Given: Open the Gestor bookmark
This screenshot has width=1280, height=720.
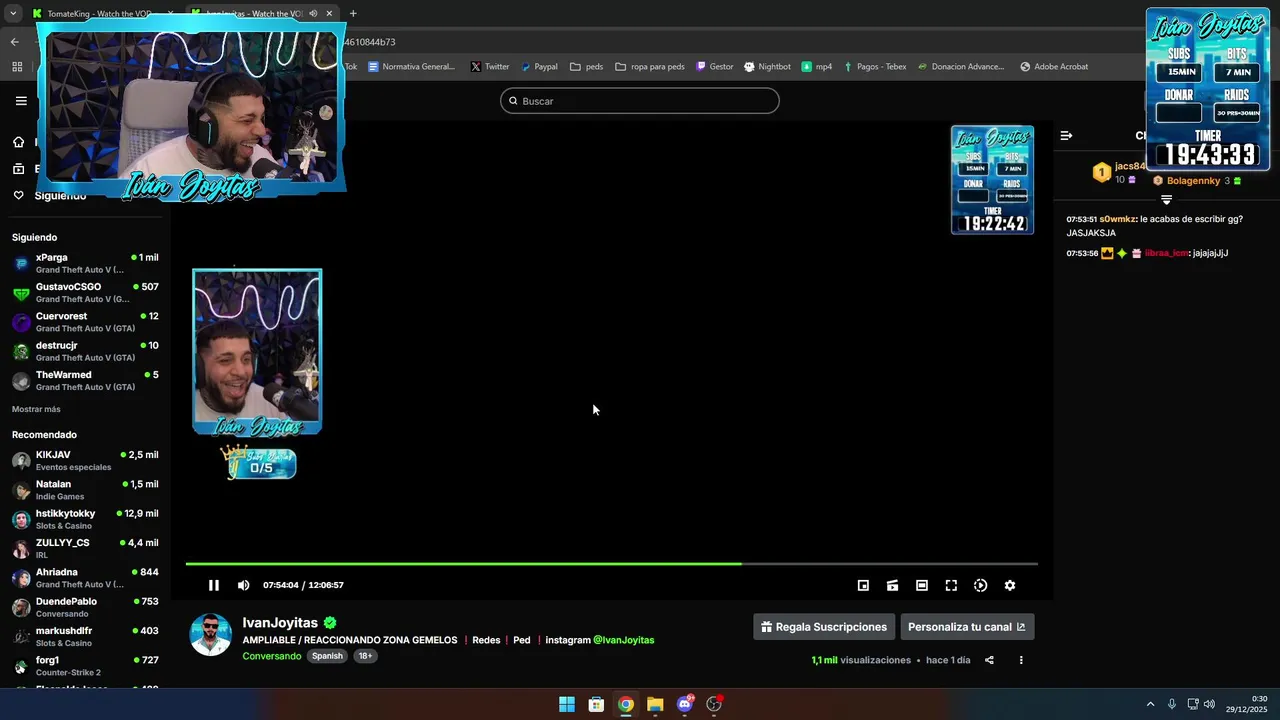Looking at the screenshot, I should [x=714, y=67].
